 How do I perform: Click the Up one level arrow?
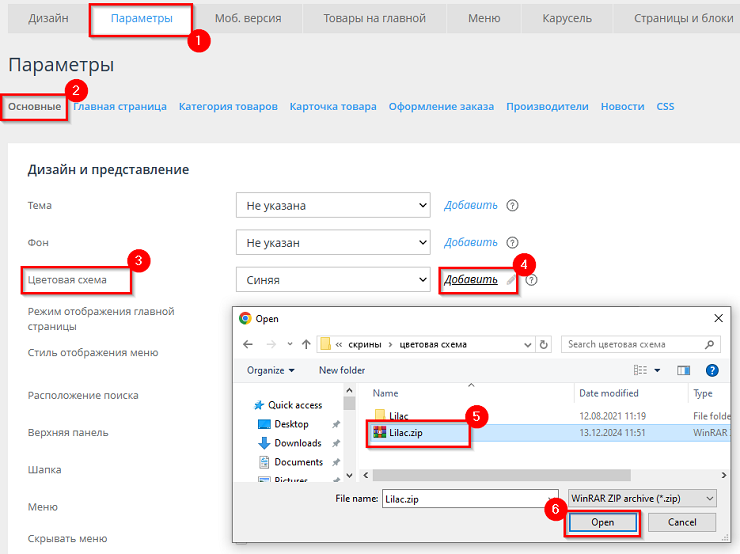pyautogui.click(x=304, y=344)
